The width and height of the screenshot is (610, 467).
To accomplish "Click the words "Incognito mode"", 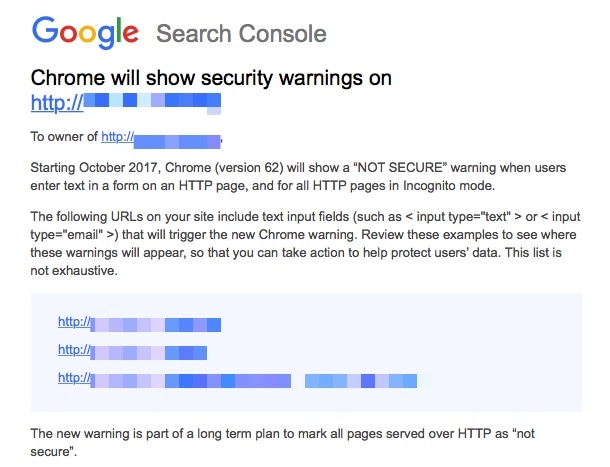I will (449, 186).
